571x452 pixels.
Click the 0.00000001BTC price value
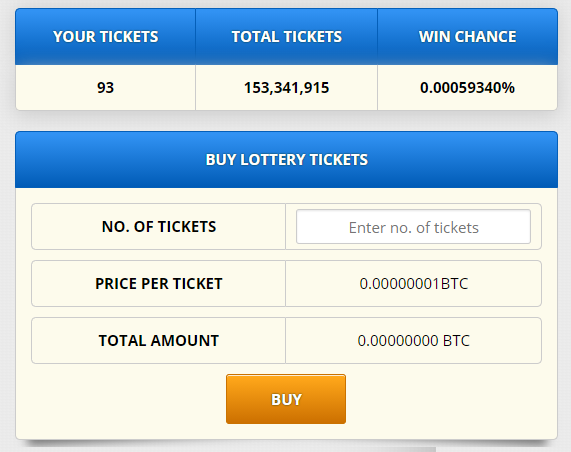click(414, 283)
